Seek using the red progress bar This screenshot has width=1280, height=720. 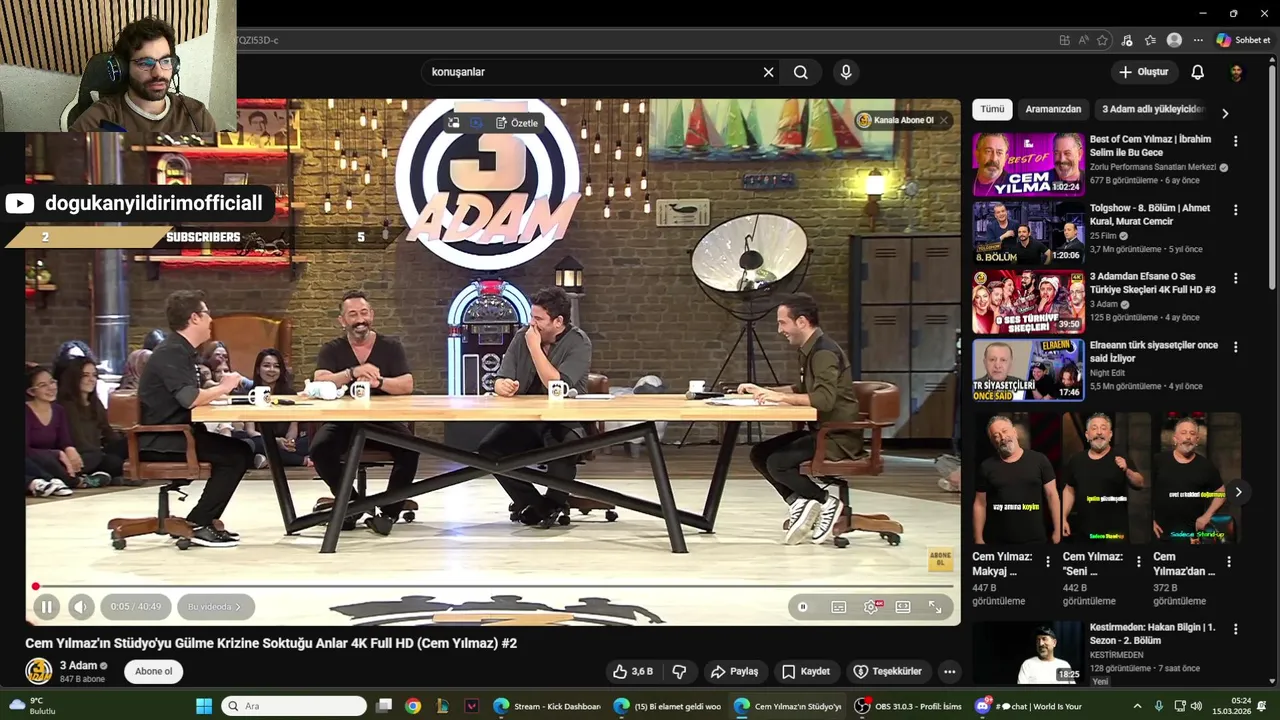point(494,586)
